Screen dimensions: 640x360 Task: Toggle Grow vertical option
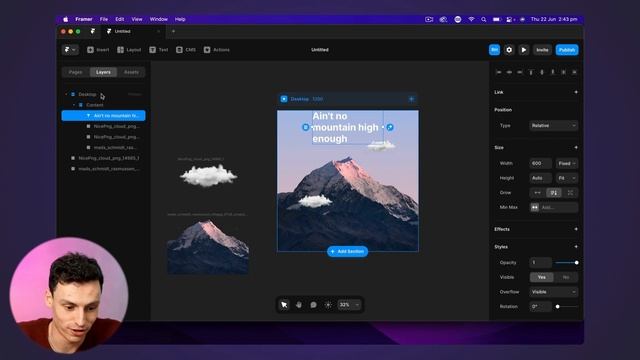[x=554, y=193]
